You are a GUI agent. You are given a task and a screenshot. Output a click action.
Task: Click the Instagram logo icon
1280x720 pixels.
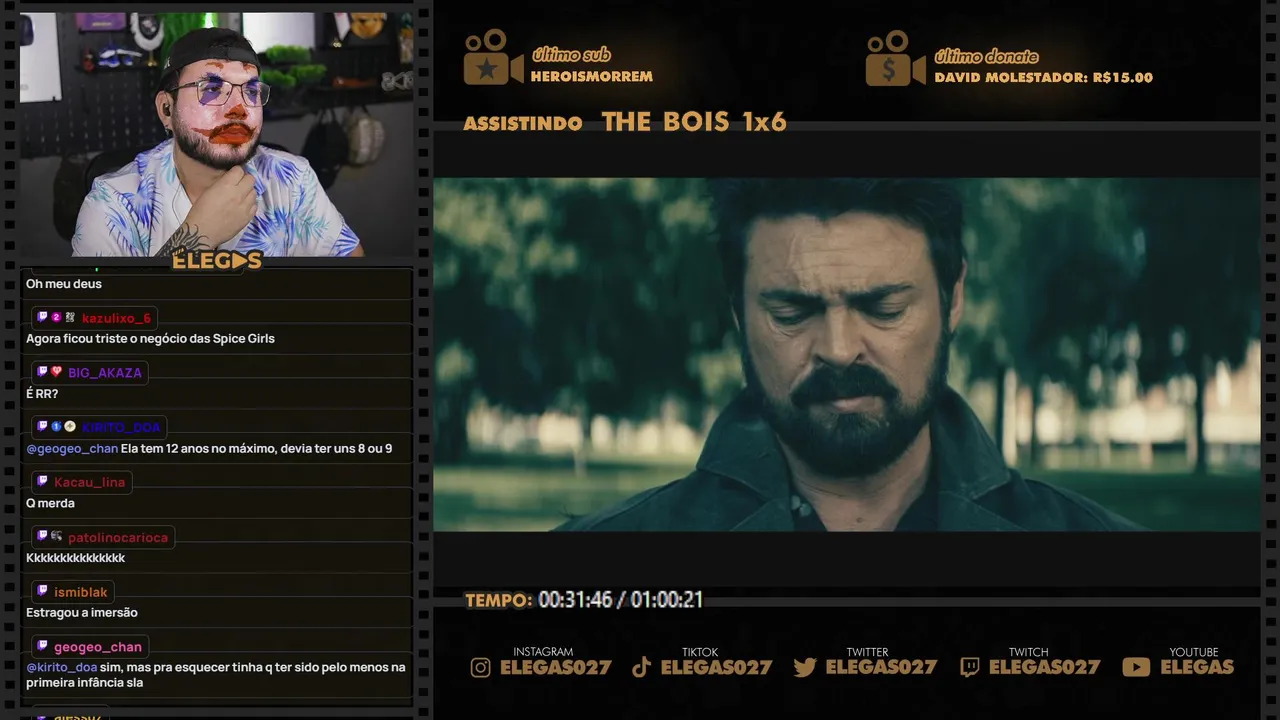click(481, 667)
